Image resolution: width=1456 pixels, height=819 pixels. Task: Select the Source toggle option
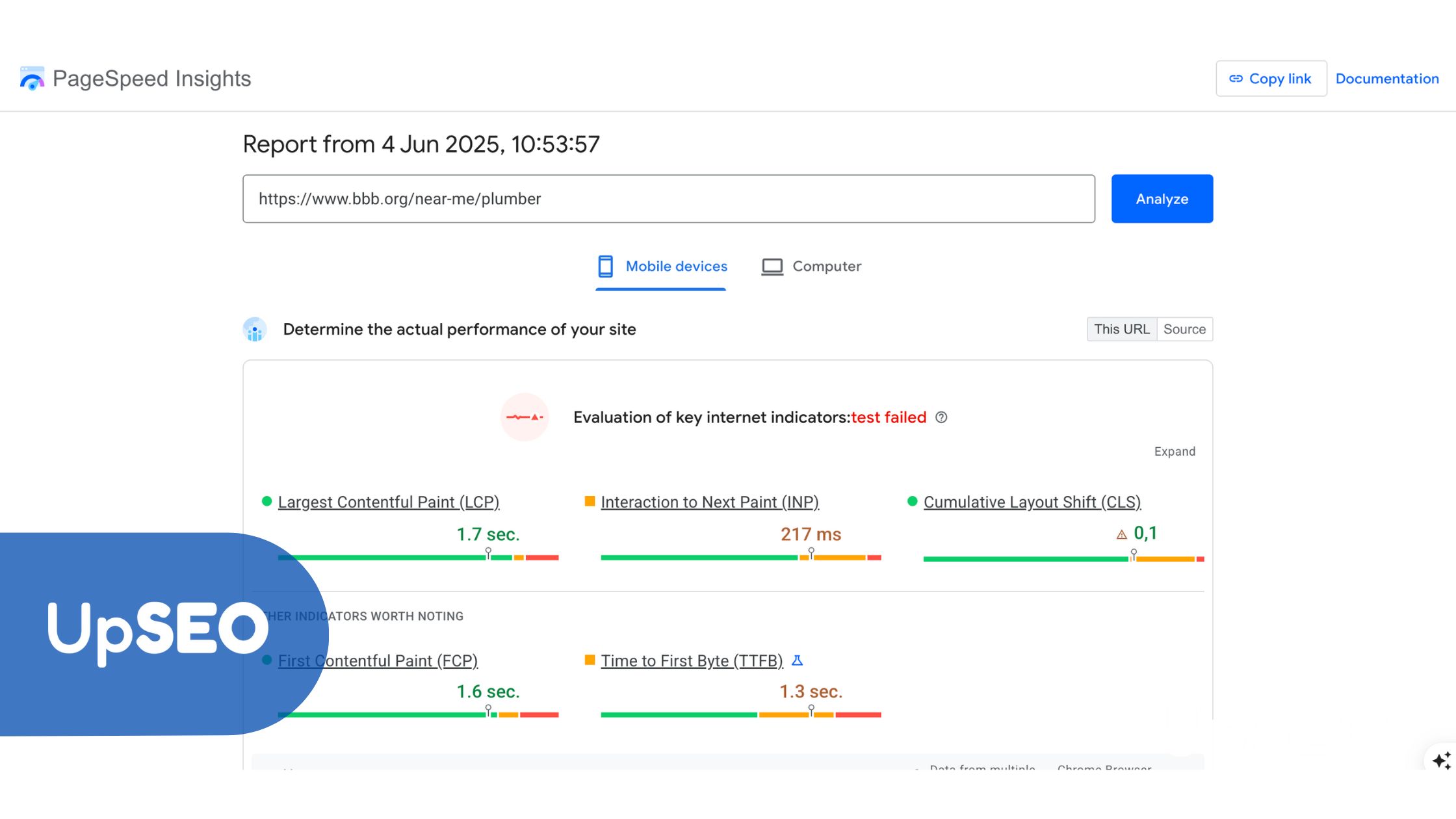point(1184,330)
